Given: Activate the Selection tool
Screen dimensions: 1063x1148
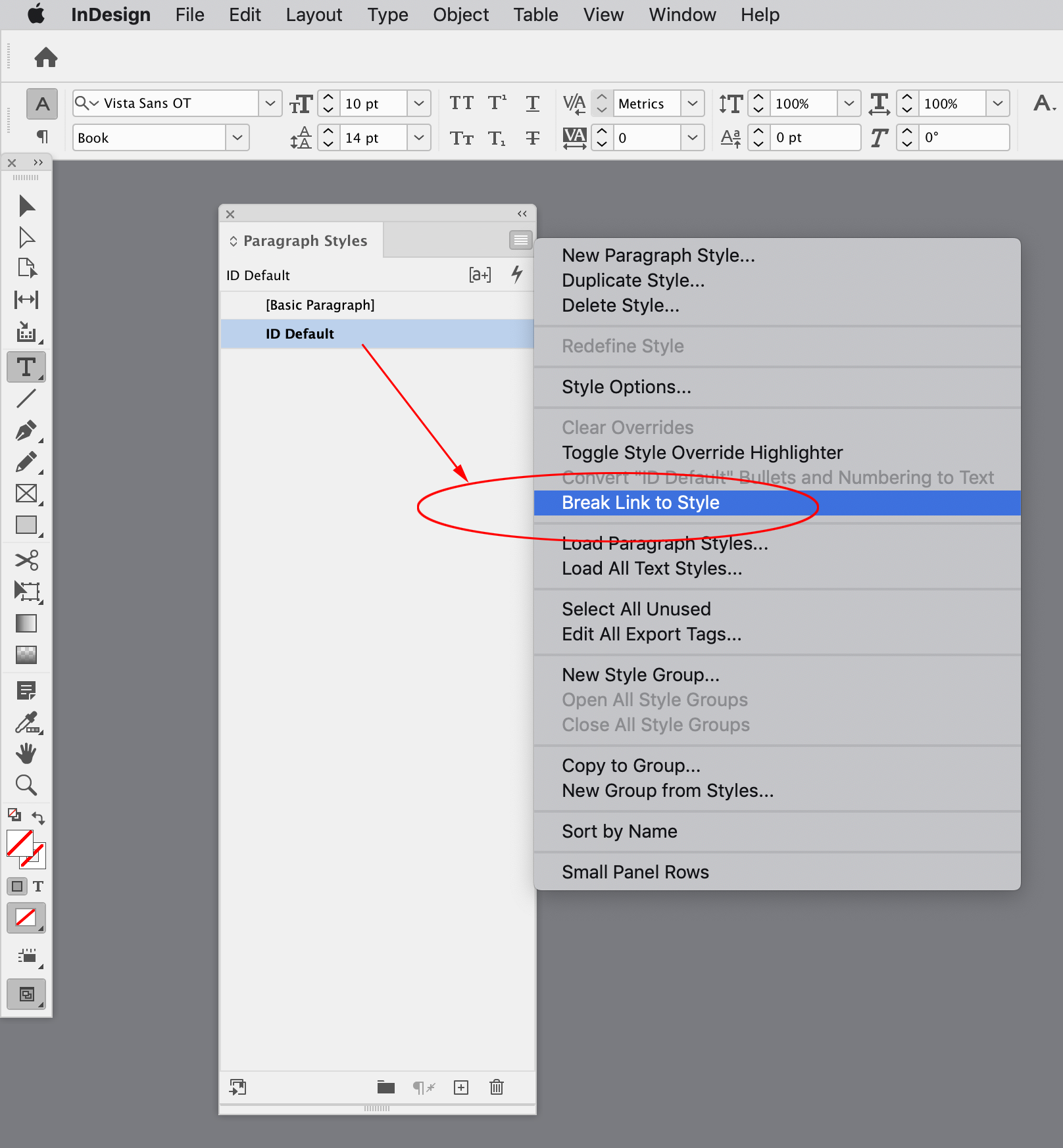Looking at the screenshot, I should [x=26, y=206].
